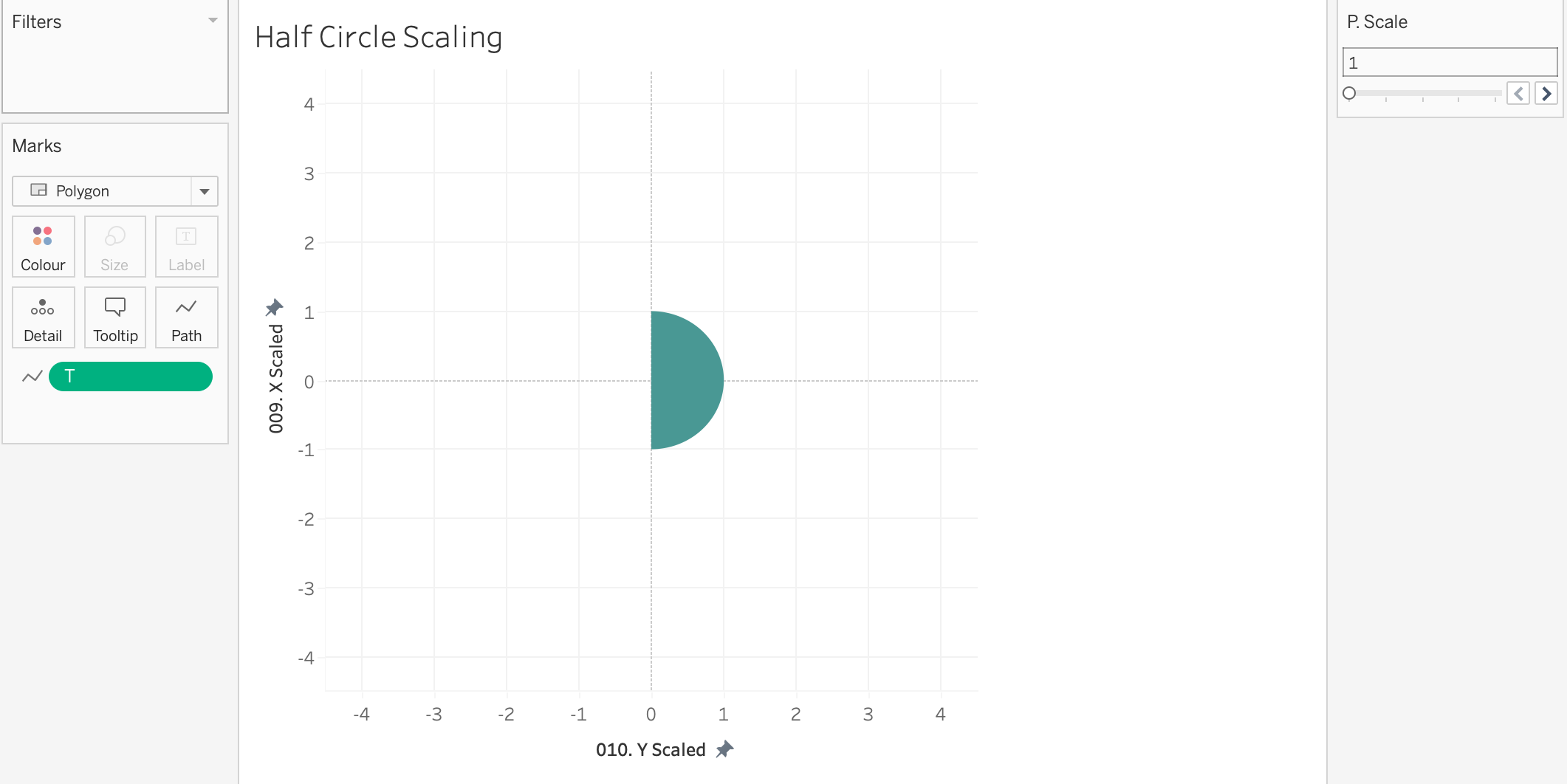The width and height of the screenshot is (1567, 784).
Task: Open the Detail marks card
Action: pyautogui.click(x=43, y=317)
